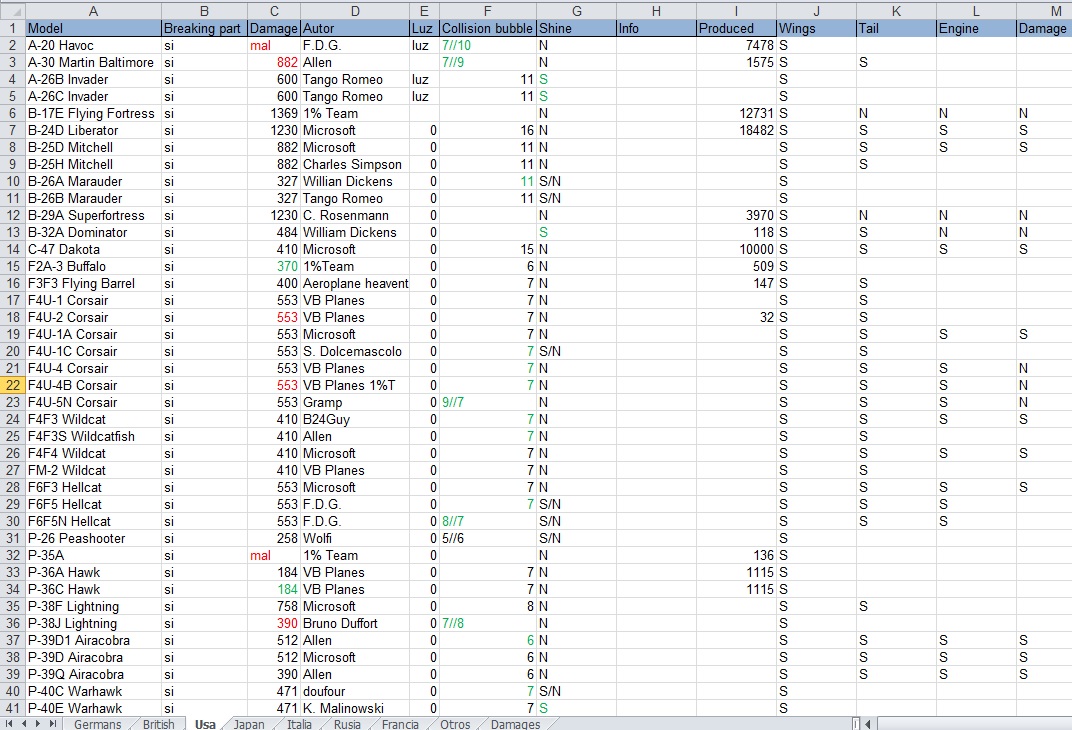This screenshot has width=1072, height=730.
Task: Click damage value 1369 cell
Action: 274,113
